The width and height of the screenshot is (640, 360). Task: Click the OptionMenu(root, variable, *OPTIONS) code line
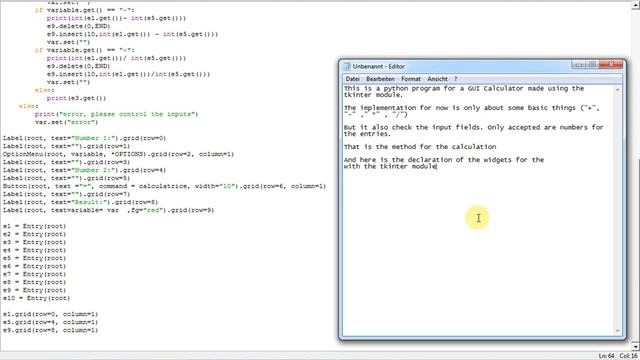pos(118,154)
